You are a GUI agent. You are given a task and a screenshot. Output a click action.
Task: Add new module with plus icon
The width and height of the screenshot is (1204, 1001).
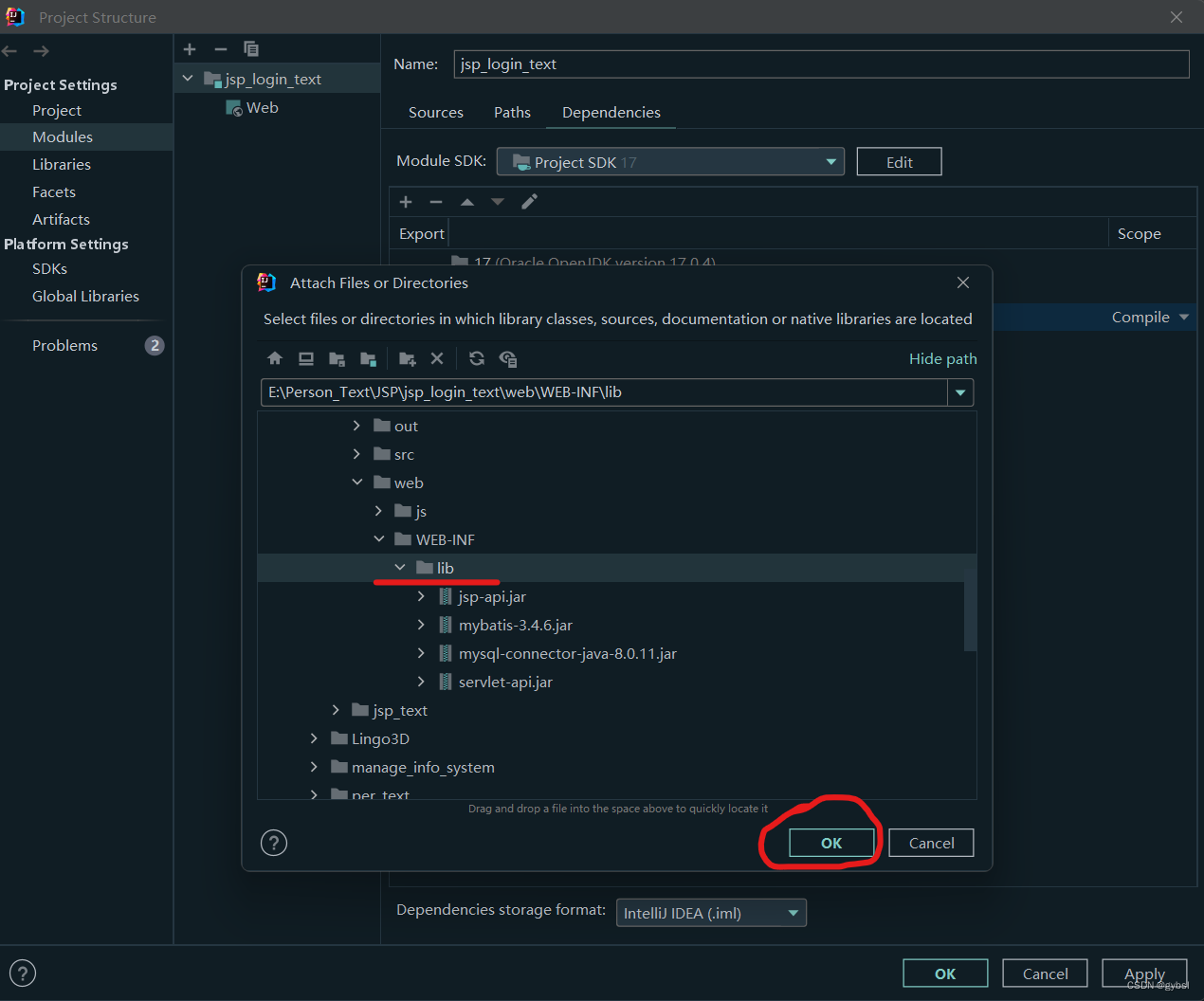click(x=190, y=49)
